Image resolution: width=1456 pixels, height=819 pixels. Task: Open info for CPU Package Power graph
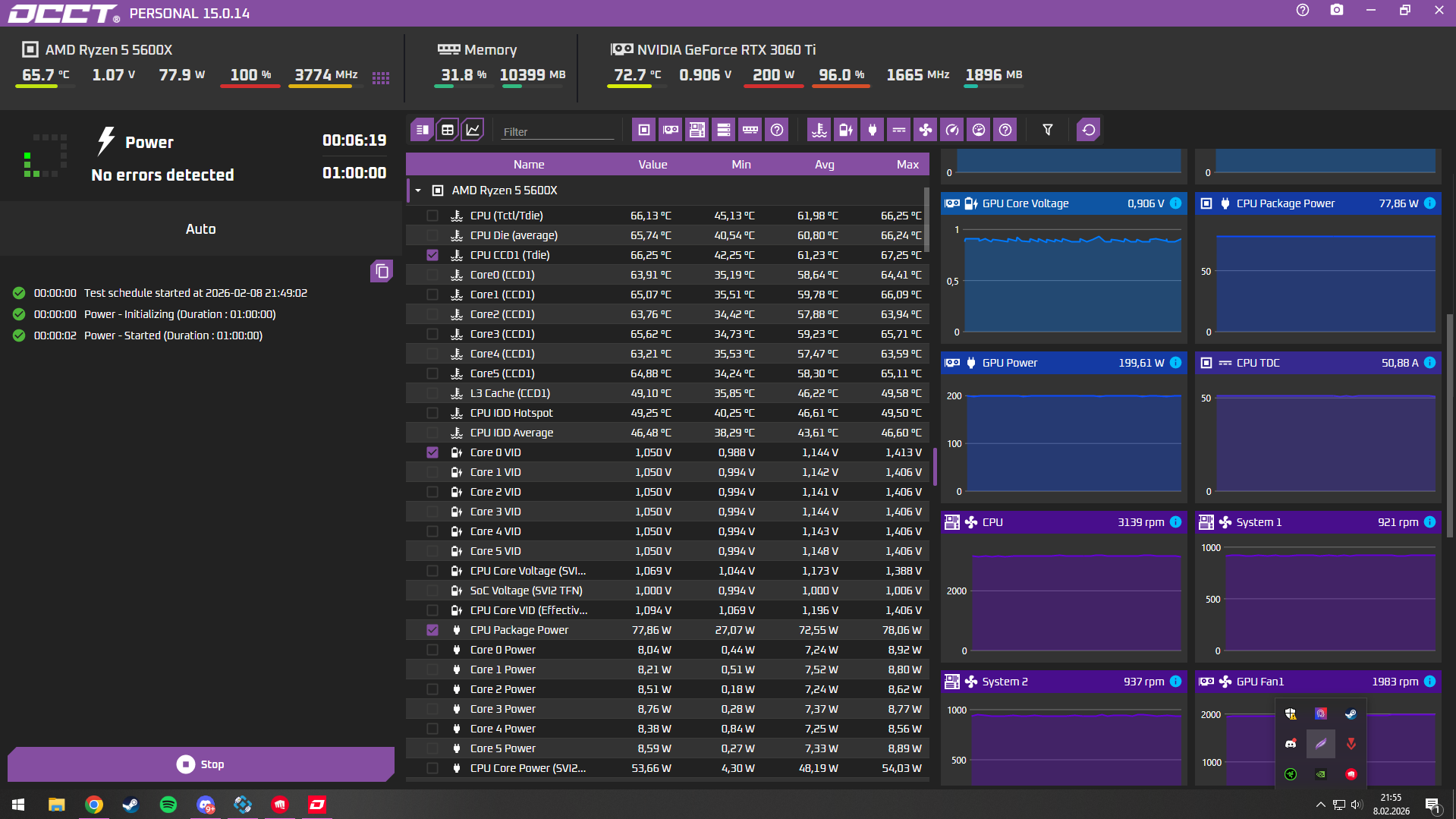click(1429, 203)
